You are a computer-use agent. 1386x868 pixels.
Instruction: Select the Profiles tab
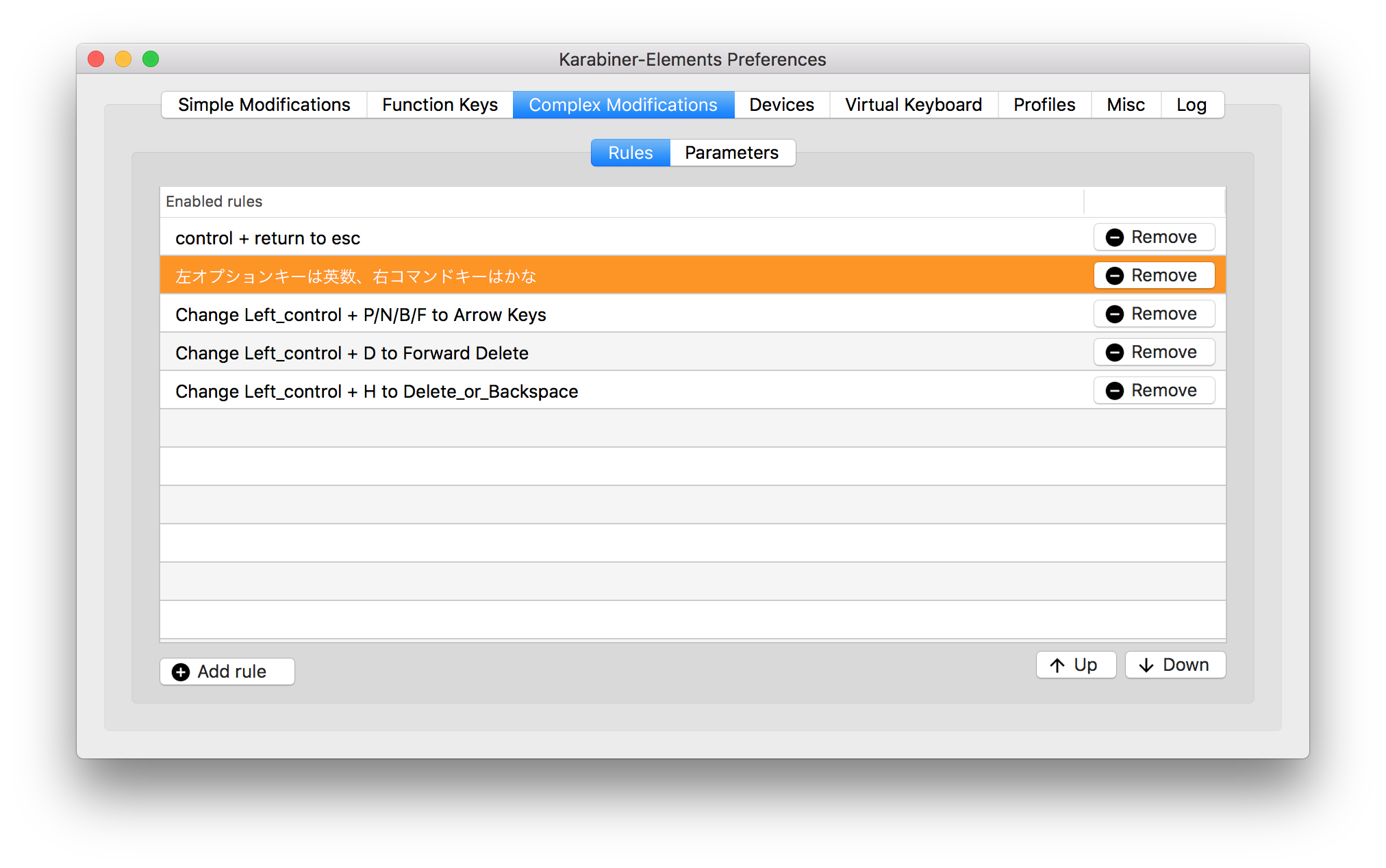(x=1043, y=103)
